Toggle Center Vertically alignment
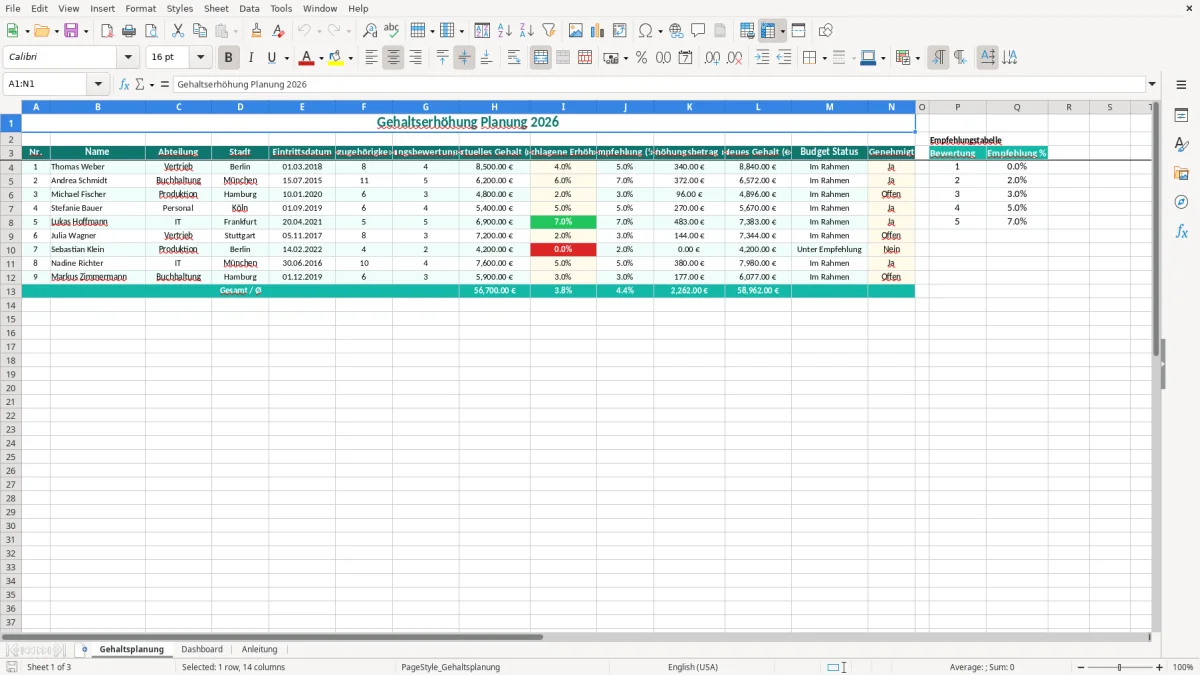This screenshot has height=675, width=1200. pos(464,58)
